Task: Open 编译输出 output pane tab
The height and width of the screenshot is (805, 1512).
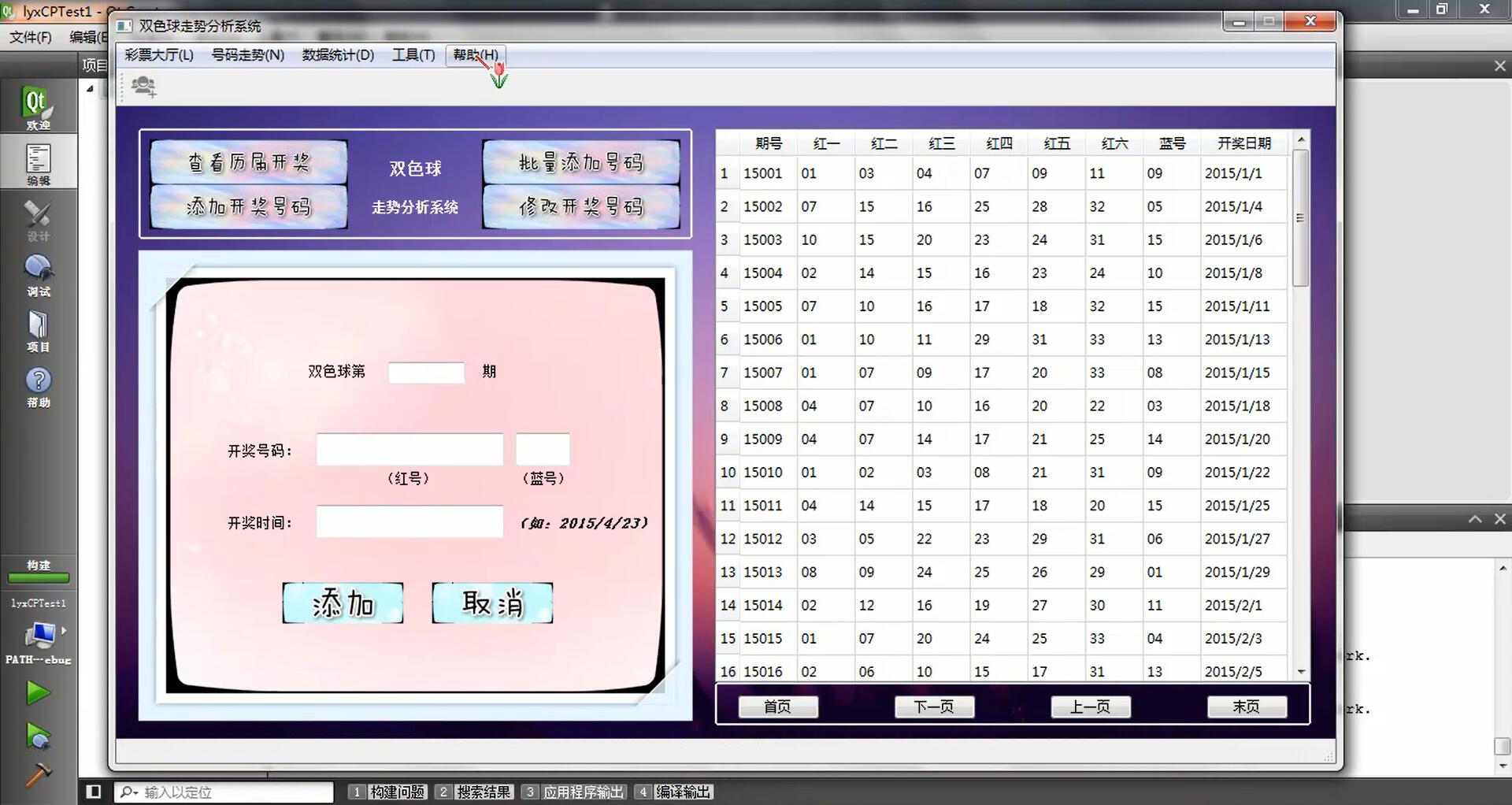Action: pyautogui.click(x=673, y=792)
